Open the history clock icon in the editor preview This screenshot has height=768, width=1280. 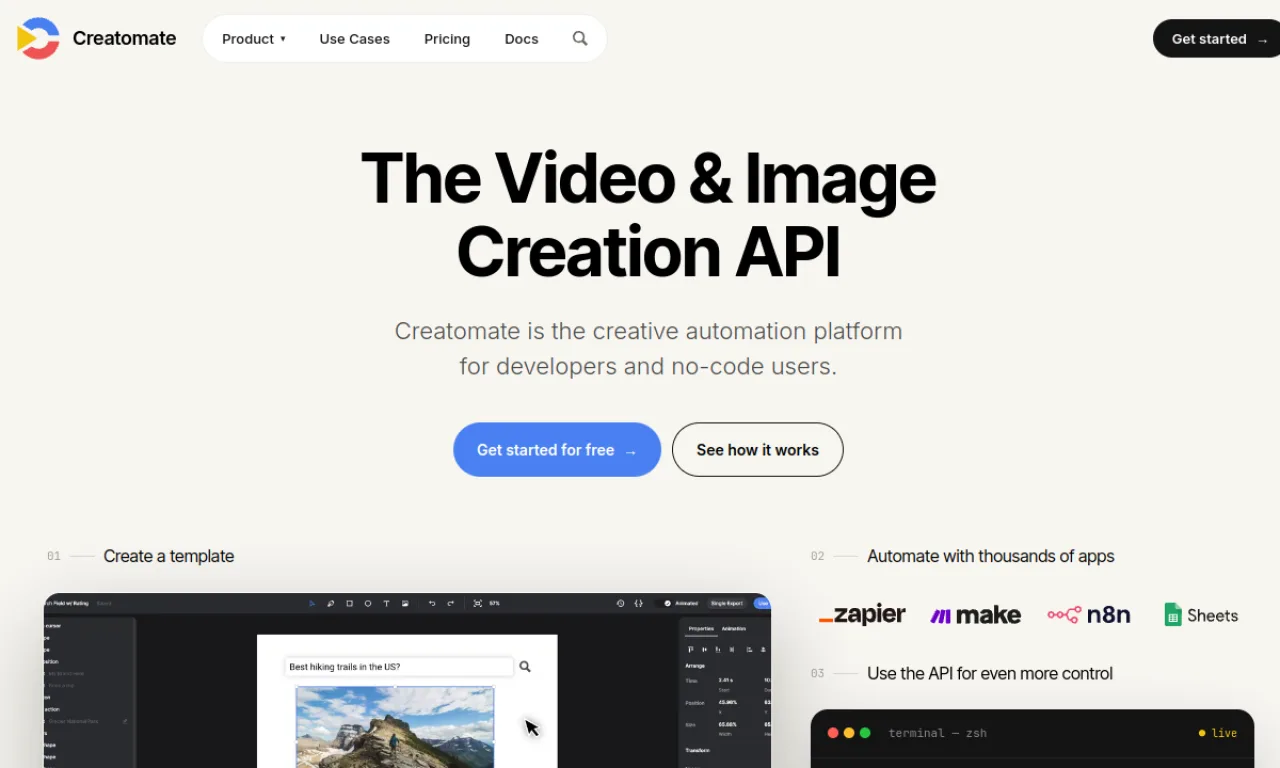(x=620, y=603)
